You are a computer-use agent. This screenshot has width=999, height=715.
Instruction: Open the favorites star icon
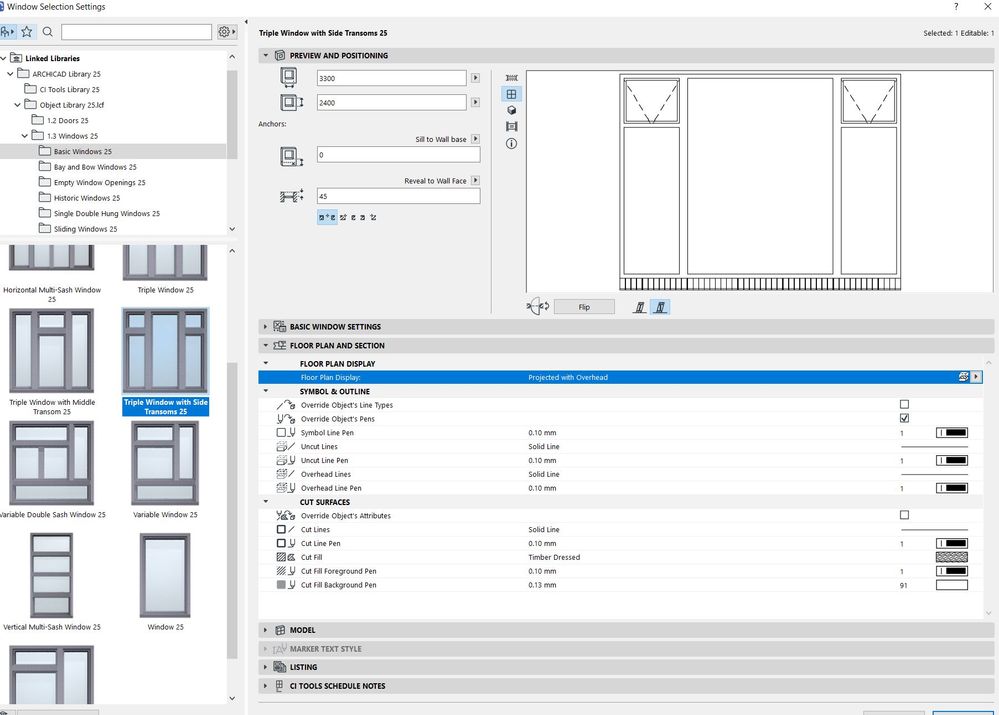[27, 32]
